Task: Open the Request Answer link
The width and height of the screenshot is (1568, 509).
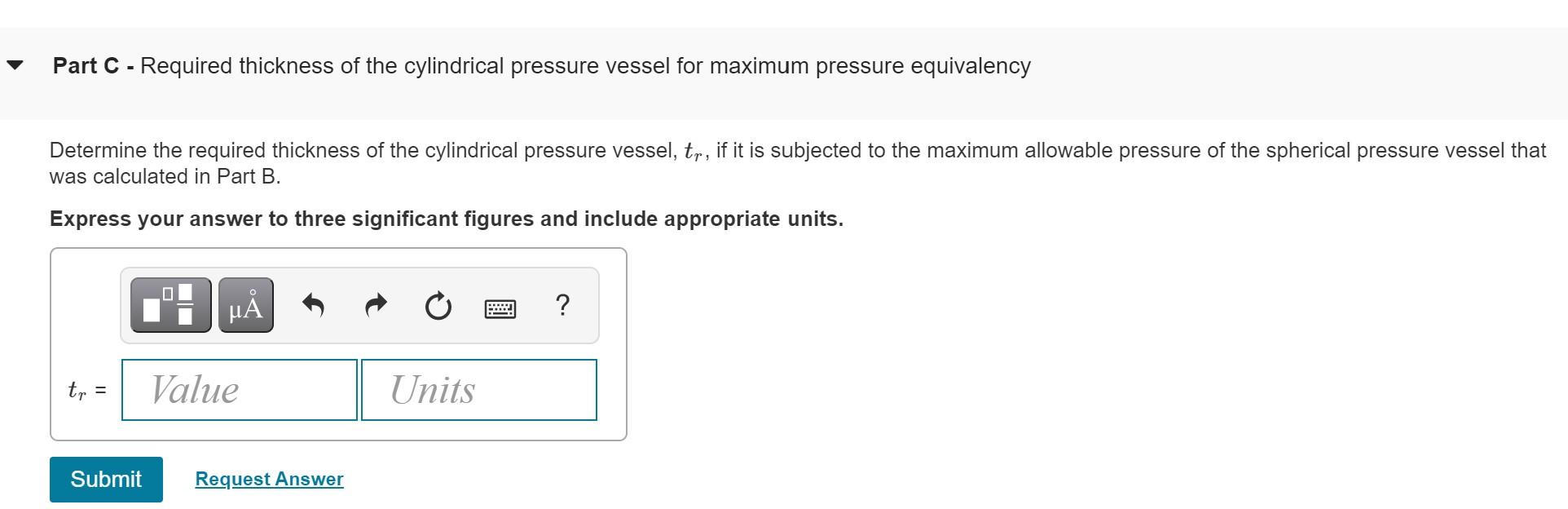Action: 268,480
